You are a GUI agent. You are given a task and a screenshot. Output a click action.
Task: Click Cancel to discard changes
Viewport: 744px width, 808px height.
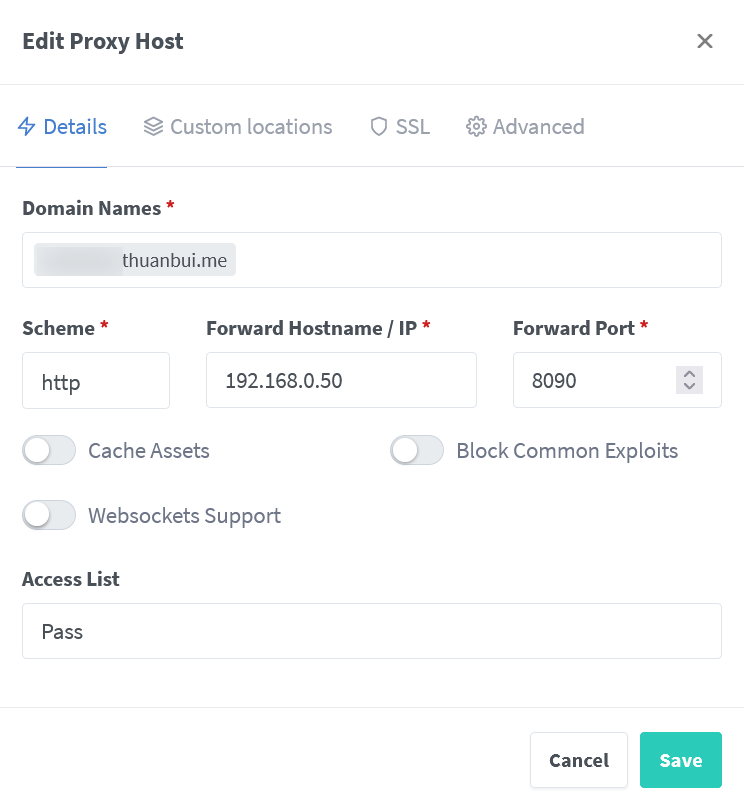[579, 760]
